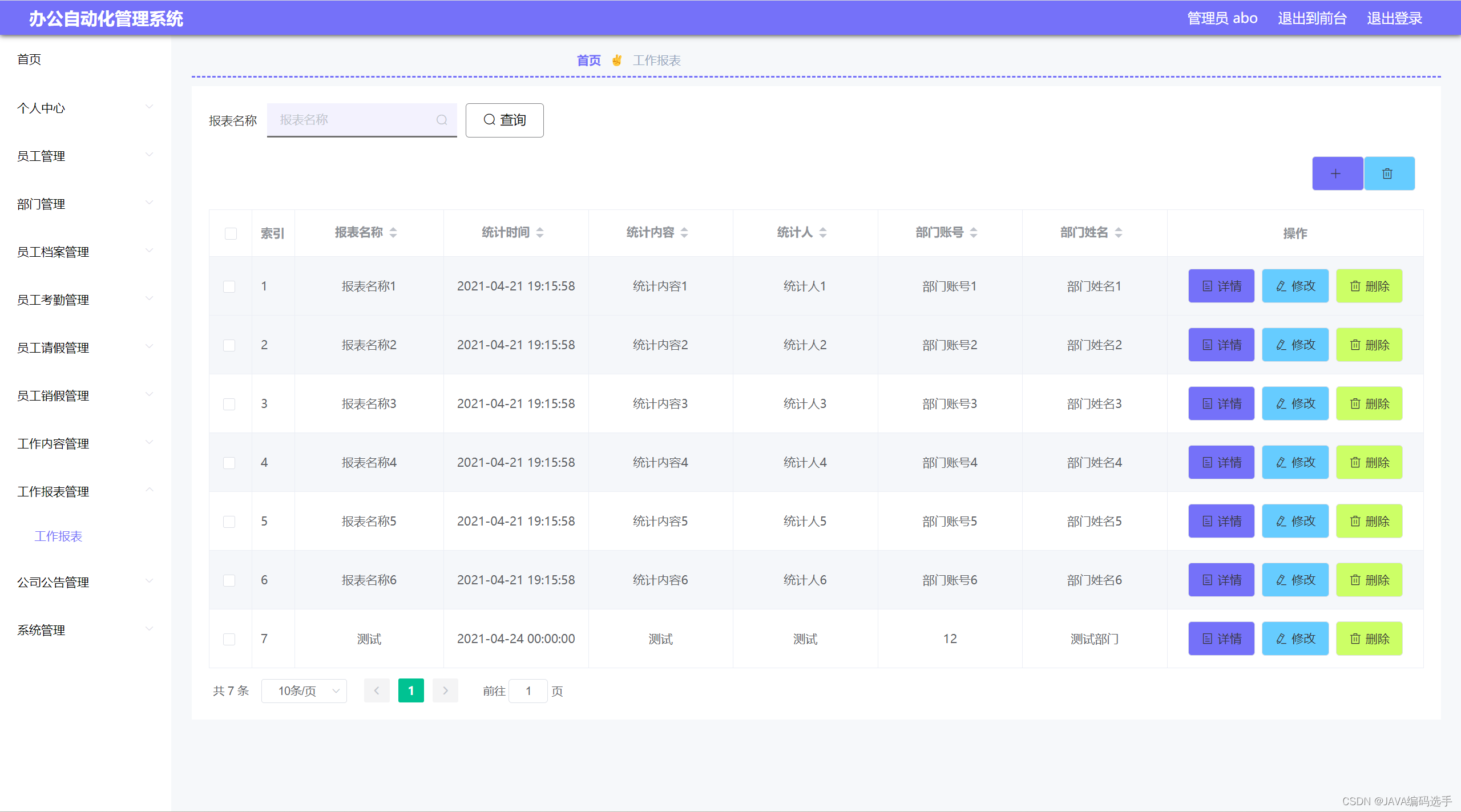Image resolution: width=1461 pixels, height=812 pixels.
Task: Check the row 7 checkbox
Action: click(229, 639)
